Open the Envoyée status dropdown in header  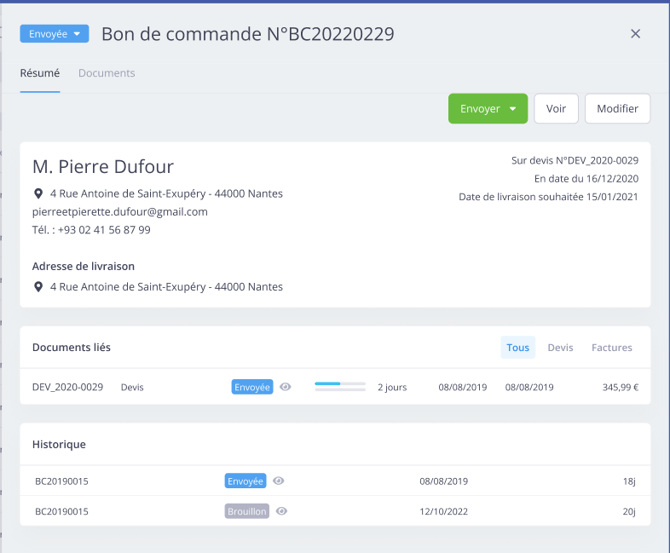[54, 34]
